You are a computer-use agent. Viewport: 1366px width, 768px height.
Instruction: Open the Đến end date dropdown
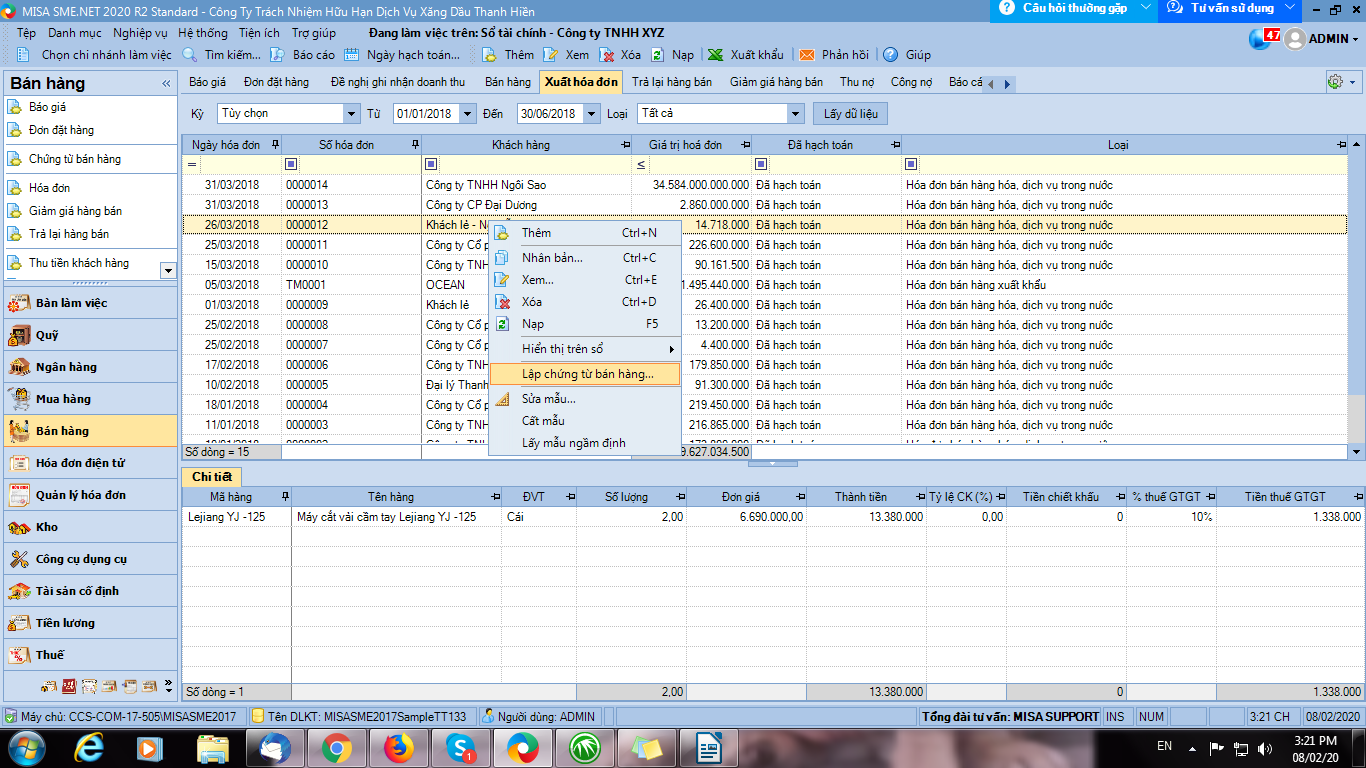592,113
